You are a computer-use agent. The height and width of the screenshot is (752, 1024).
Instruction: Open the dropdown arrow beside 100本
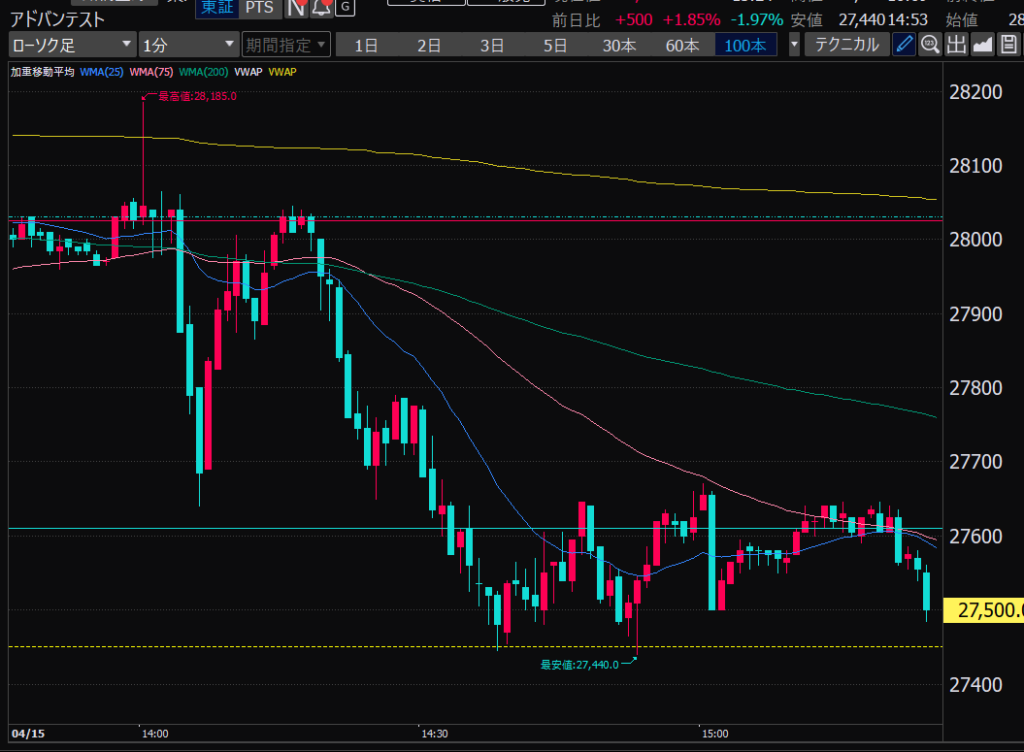(795, 44)
